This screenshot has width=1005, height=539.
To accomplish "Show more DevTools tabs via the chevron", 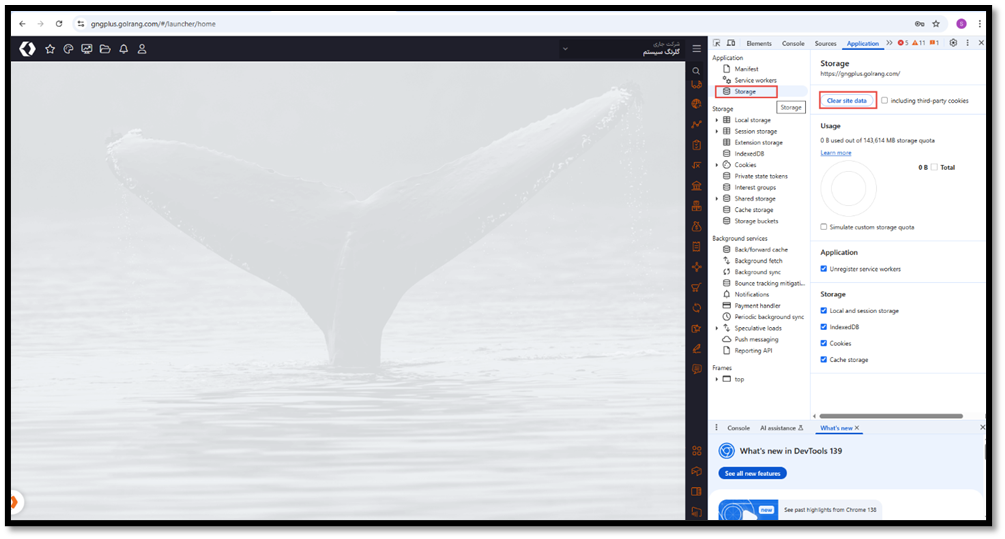I will pos(889,43).
